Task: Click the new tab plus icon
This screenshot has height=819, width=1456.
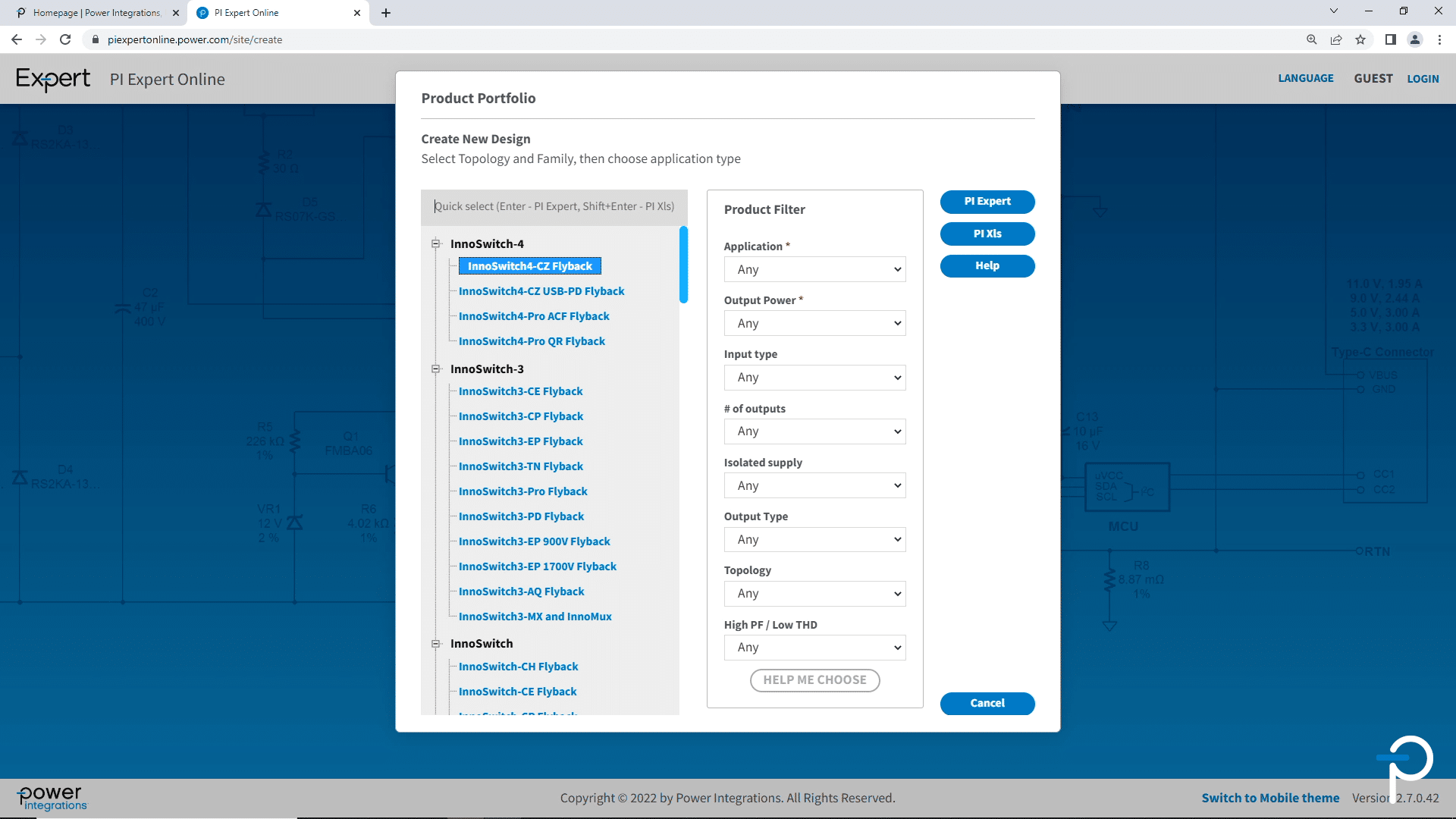Action: click(x=386, y=13)
